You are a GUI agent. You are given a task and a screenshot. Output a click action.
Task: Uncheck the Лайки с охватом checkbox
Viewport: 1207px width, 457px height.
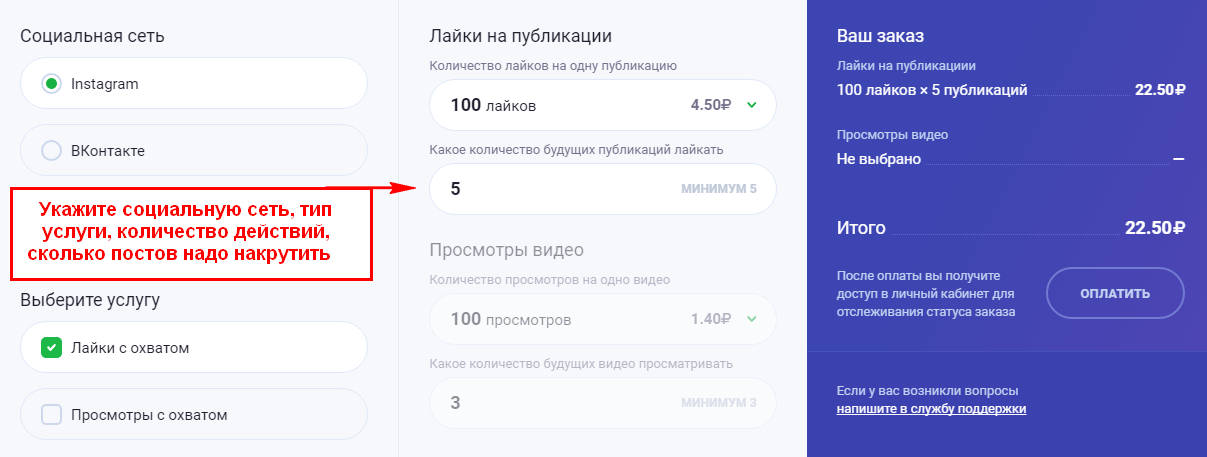pyautogui.click(x=51, y=348)
